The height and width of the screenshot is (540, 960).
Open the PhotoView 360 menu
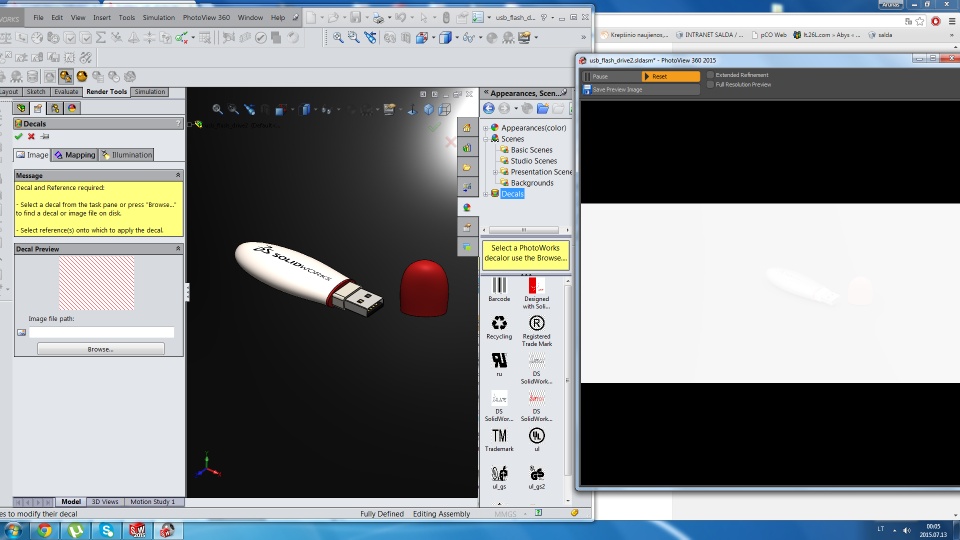[206, 18]
